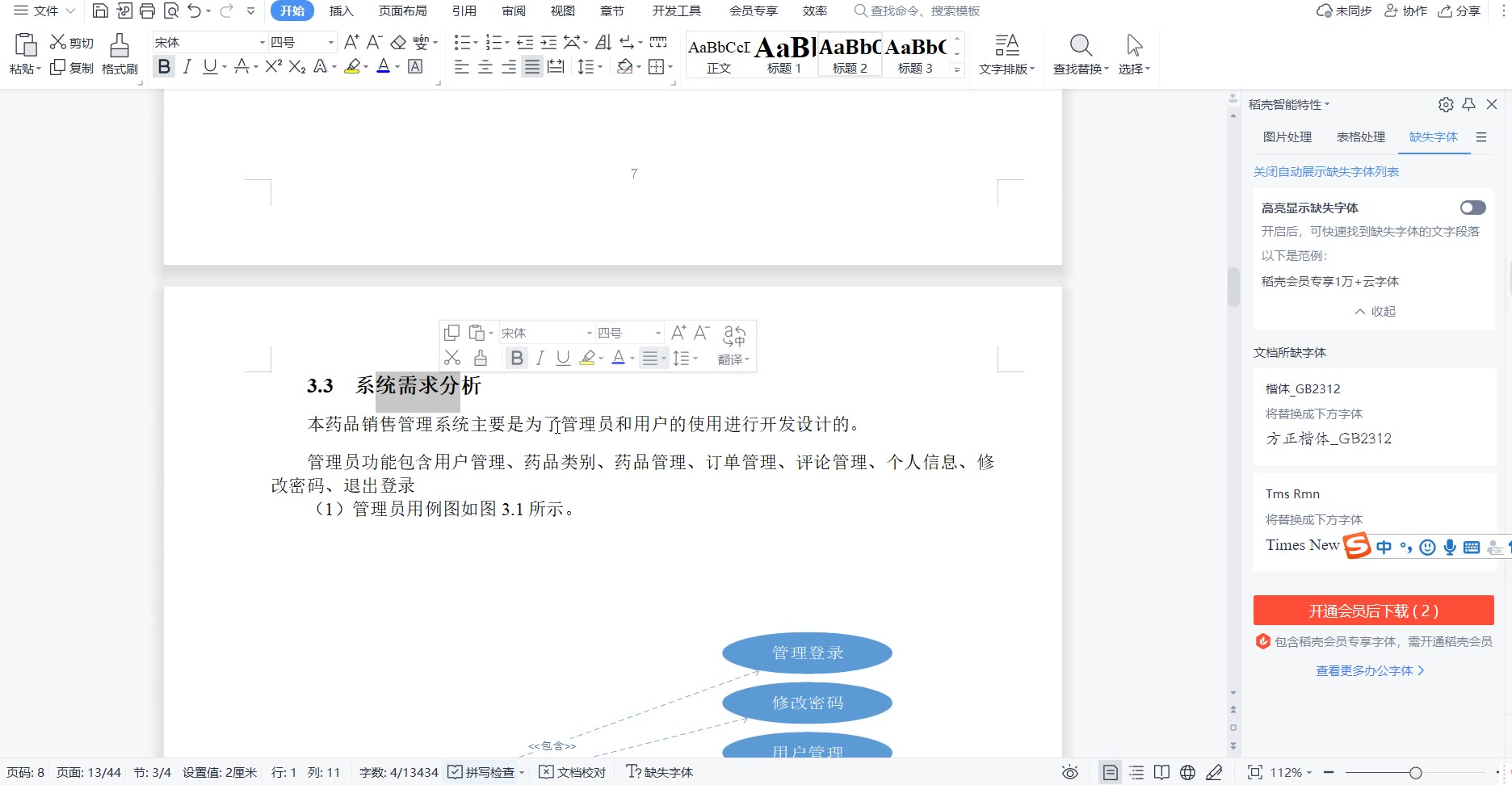
Task: Toggle italic in floating mini toolbar
Action: click(x=540, y=358)
